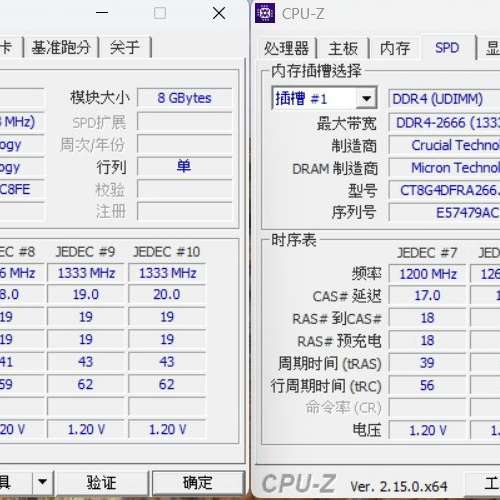Image resolution: width=500 pixels, height=500 pixels.
Task: Switch to the 处理器 tab
Action: (x=286, y=48)
